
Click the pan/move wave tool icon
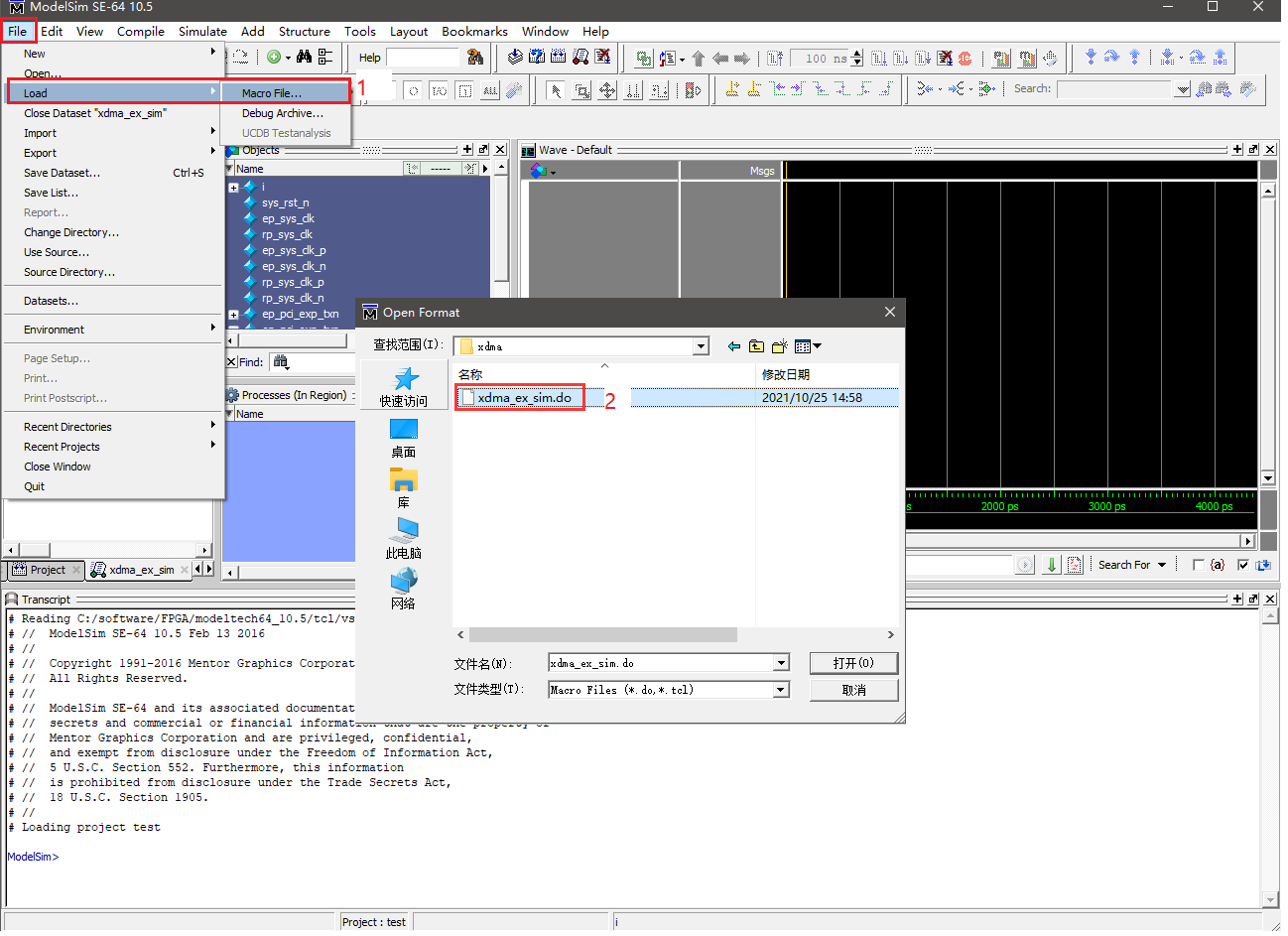coord(607,90)
